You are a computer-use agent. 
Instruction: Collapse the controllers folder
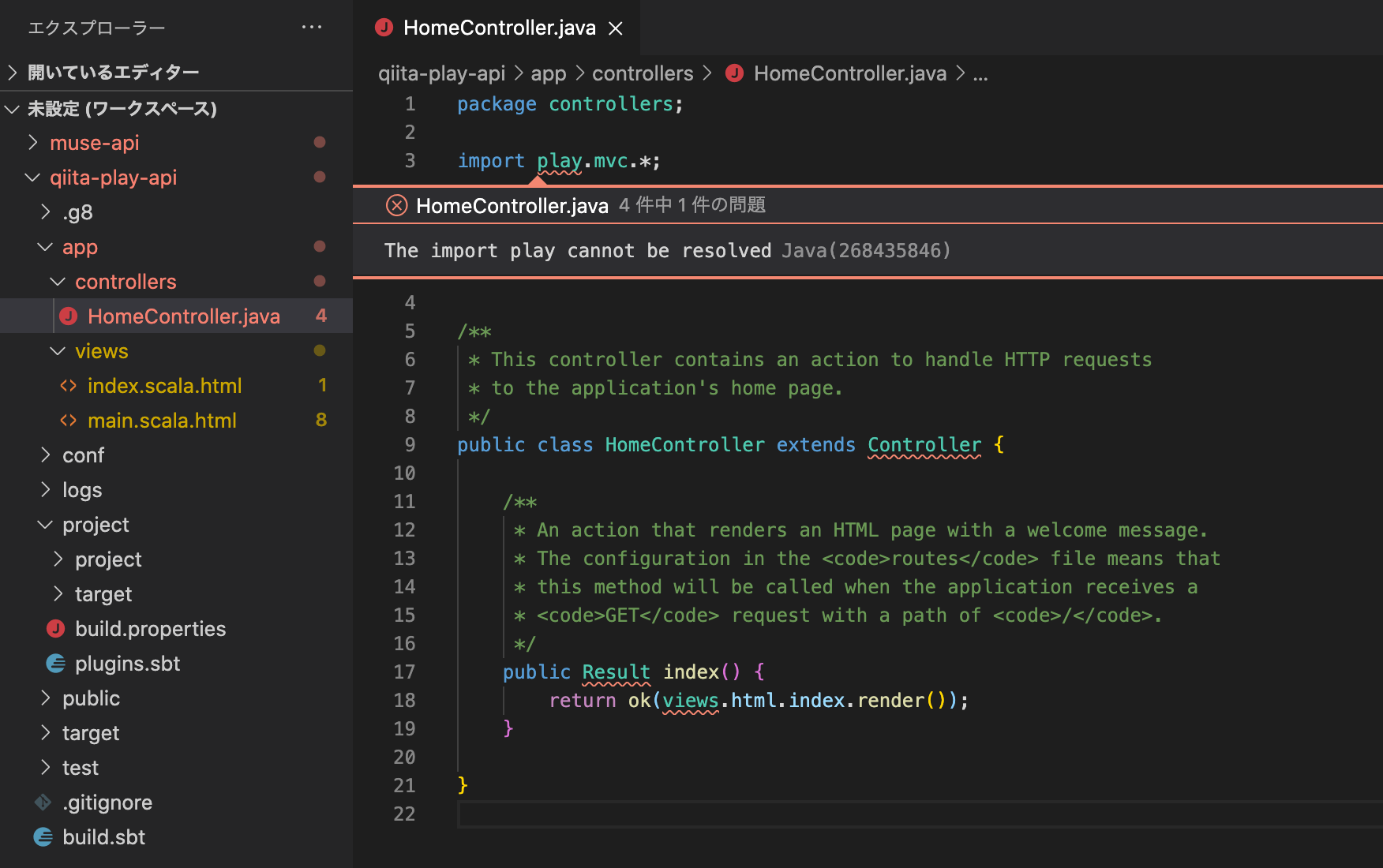(x=58, y=282)
